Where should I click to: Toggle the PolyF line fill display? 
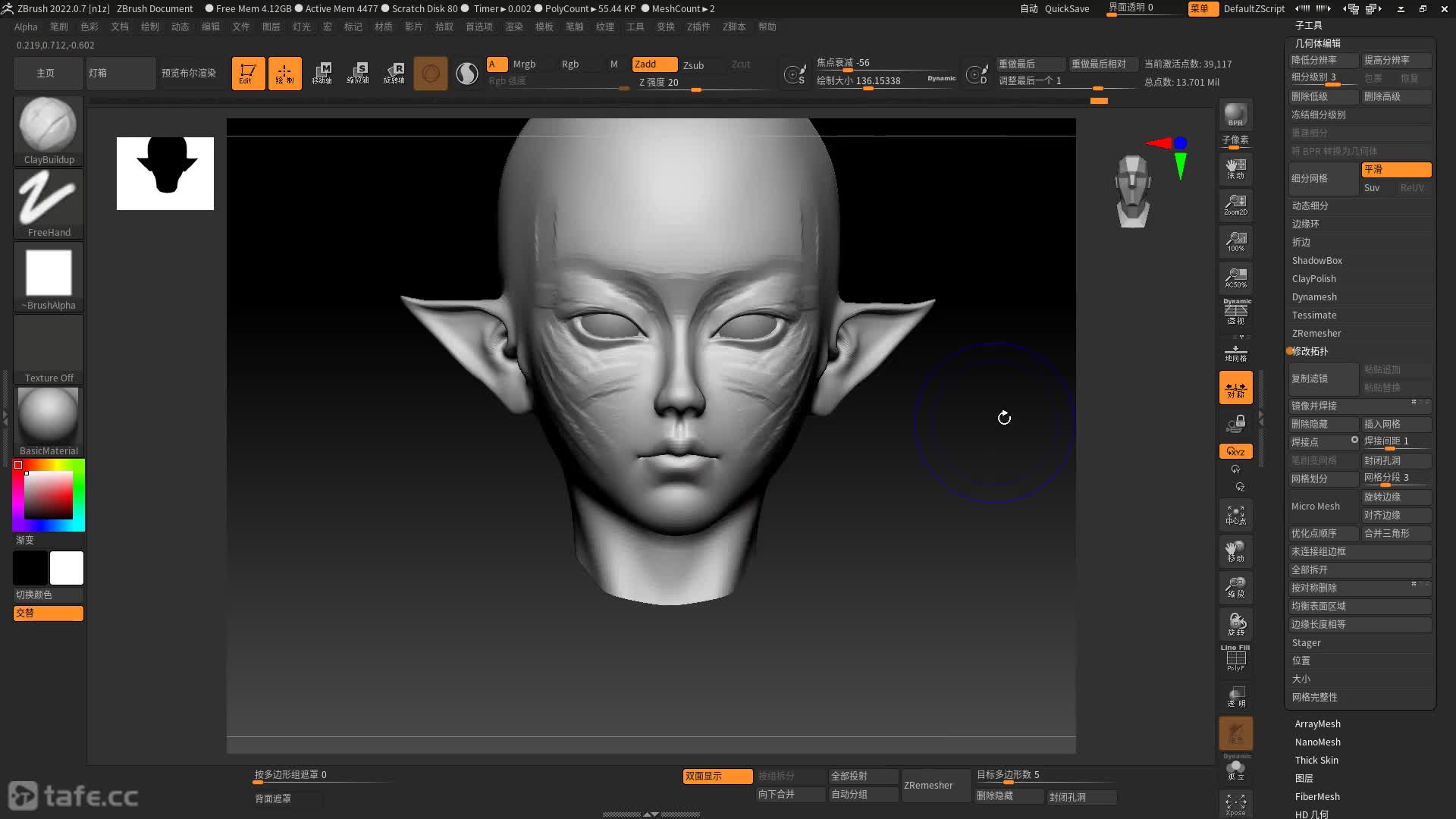click(1235, 657)
